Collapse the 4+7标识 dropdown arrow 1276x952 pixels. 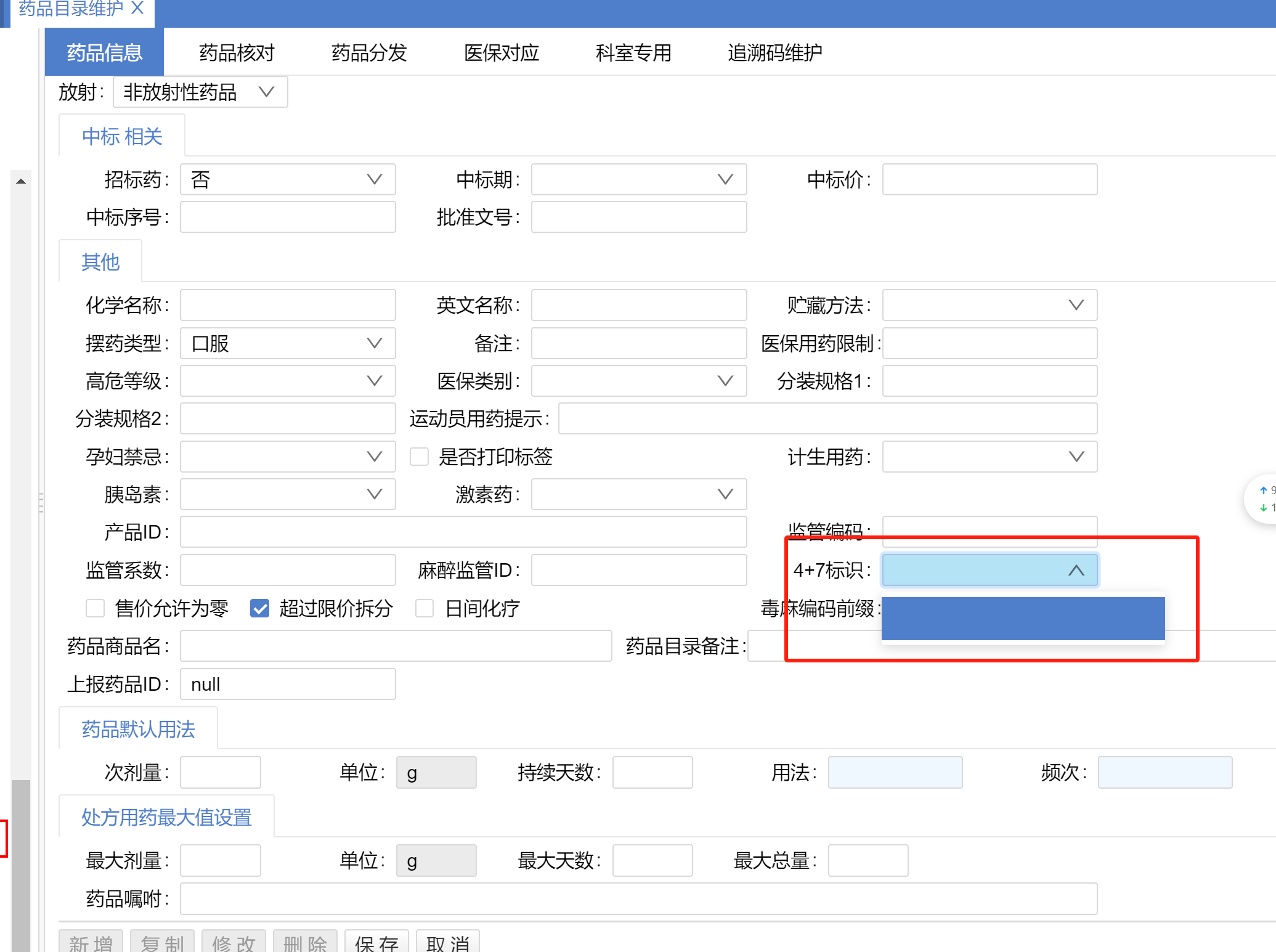pyautogui.click(x=1076, y=571)
